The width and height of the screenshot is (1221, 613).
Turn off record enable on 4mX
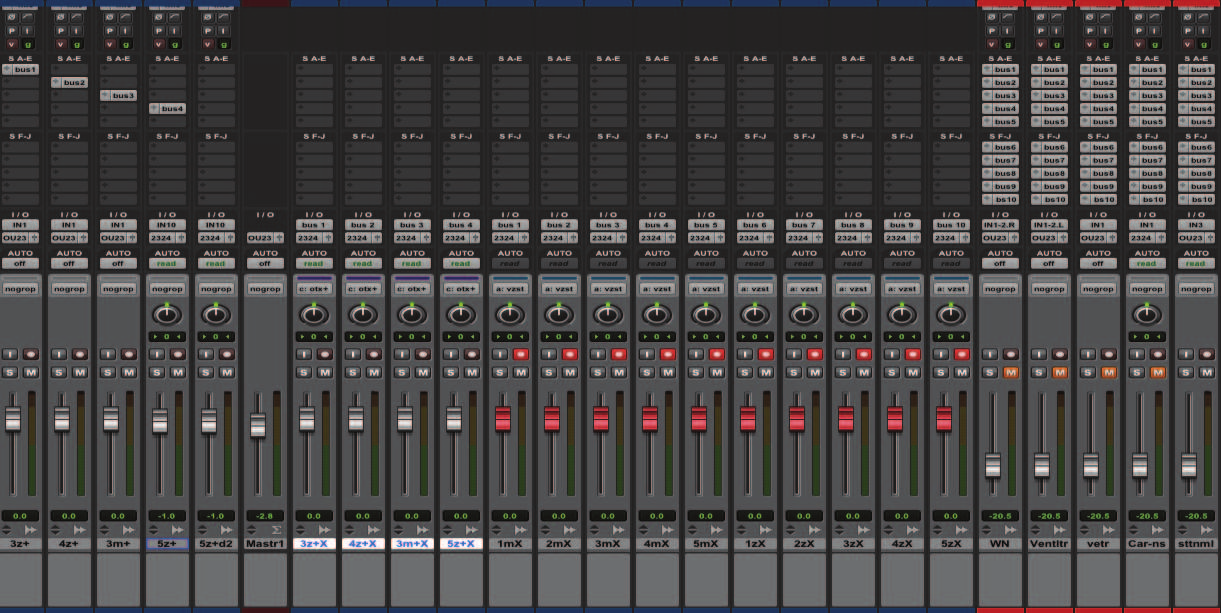tap(667, 354)
